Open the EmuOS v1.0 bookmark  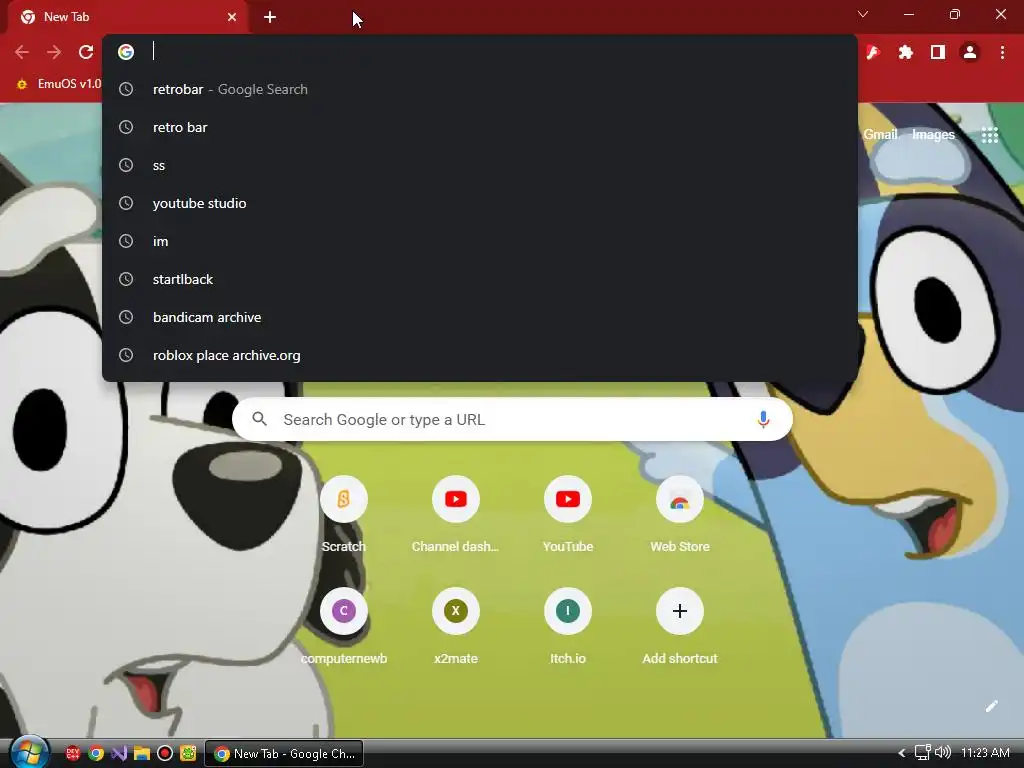pyautogui.click(x=59, y=84)
